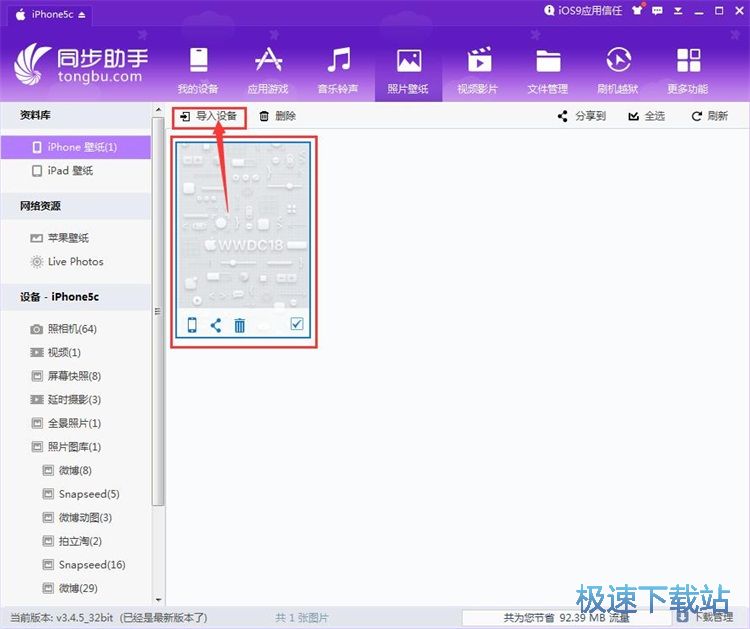Viewport: 750px width, 629px height.
Task: Select iPad 壁纸 in the library
Action: click(x=76, y=171)
